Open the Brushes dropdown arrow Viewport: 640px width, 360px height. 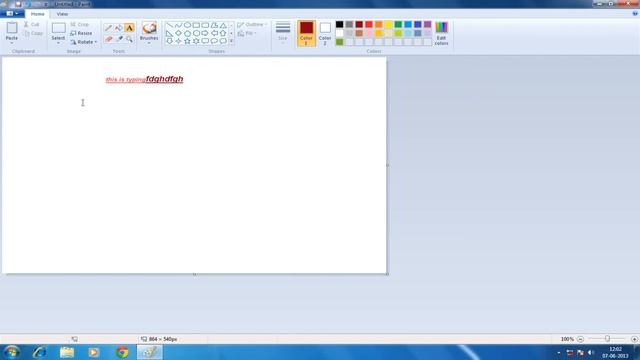click(149, 43)
